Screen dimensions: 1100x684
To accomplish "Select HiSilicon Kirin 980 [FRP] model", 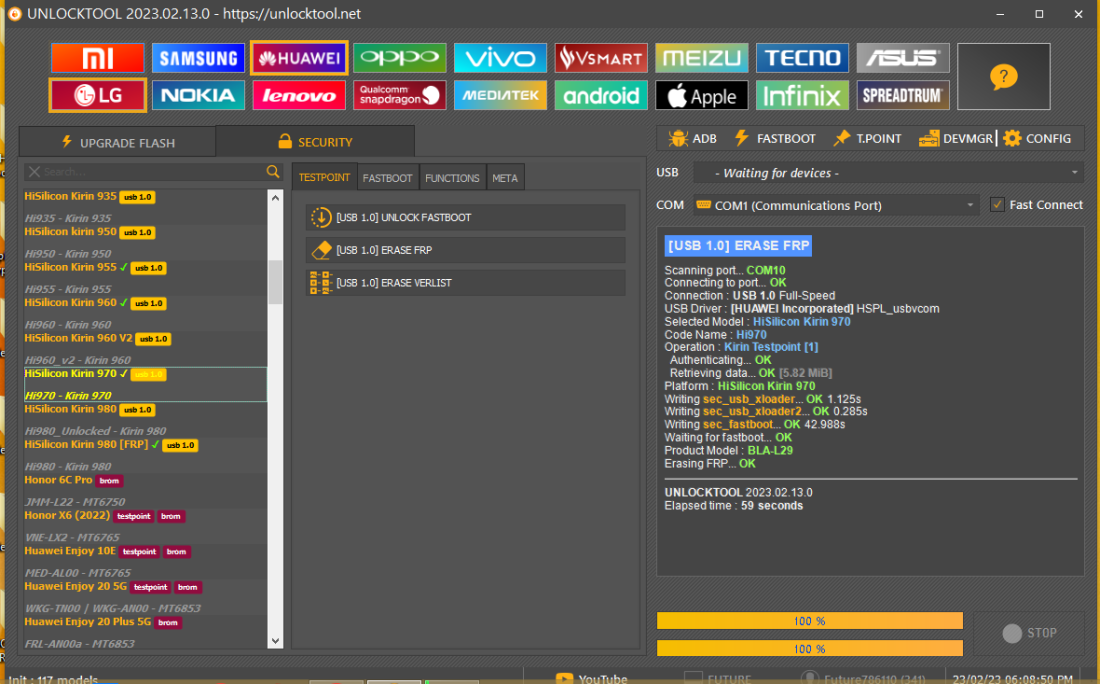I will tap(145, 455).
